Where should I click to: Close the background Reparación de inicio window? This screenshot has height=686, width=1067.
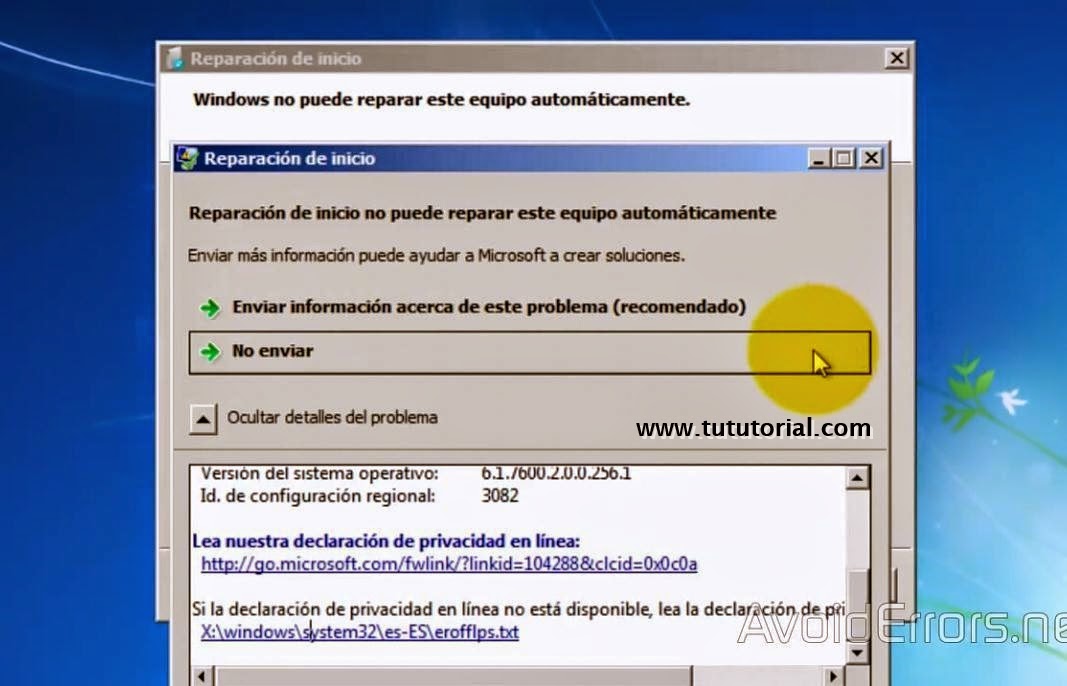(x=897, y=59)
